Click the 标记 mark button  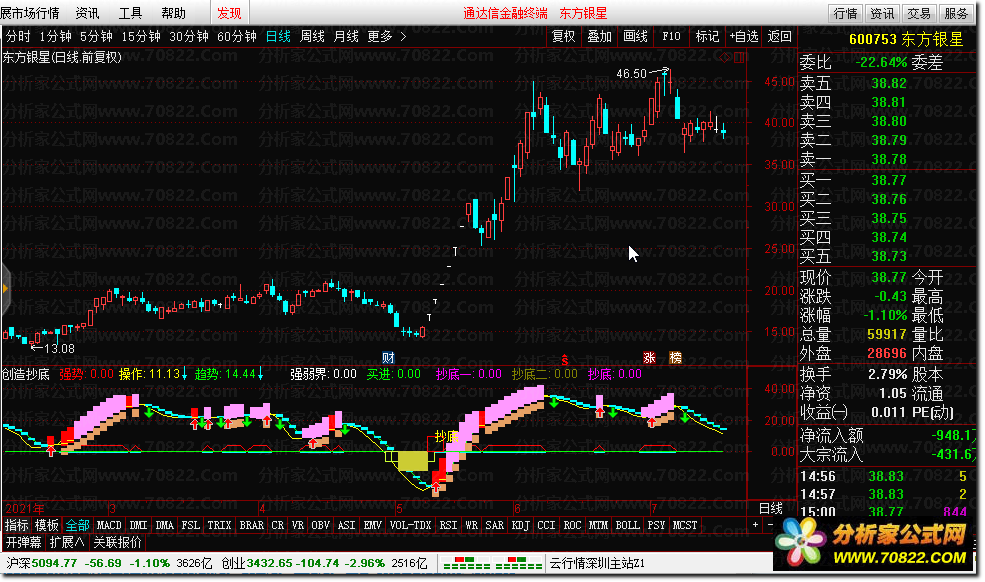tap(707, 36)
